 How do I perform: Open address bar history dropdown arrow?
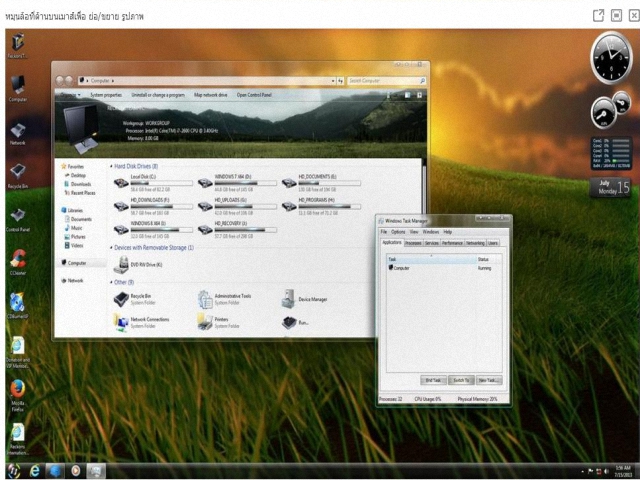tap(333, 81)
